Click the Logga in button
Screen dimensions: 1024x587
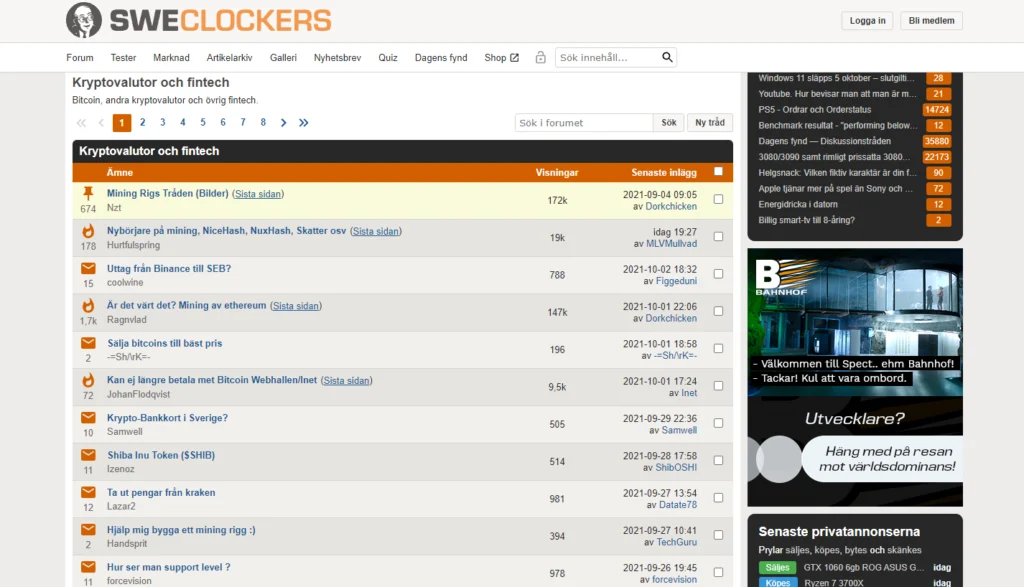coord(867,20)
